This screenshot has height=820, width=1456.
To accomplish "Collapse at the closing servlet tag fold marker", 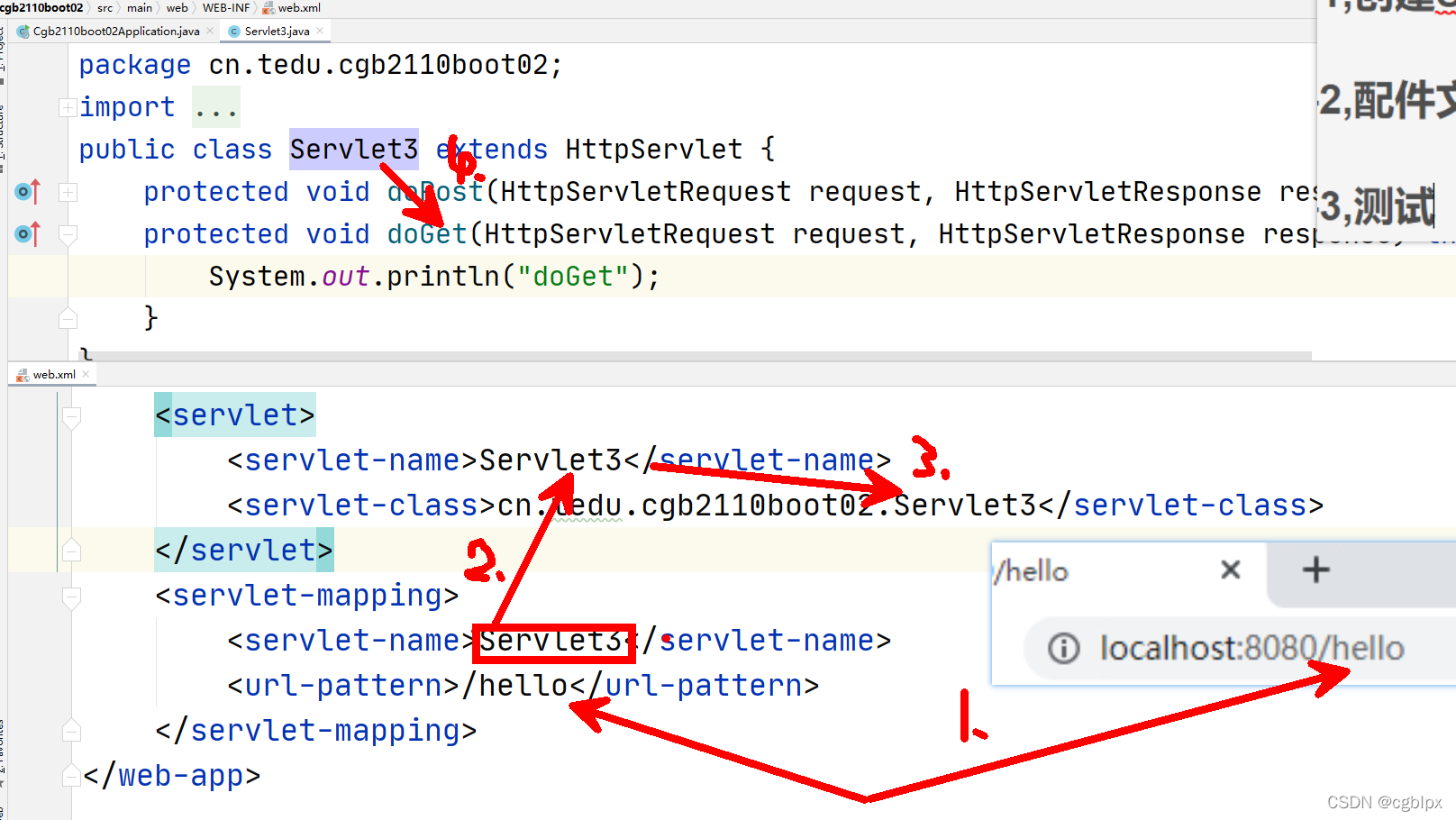I will [72, 551].
